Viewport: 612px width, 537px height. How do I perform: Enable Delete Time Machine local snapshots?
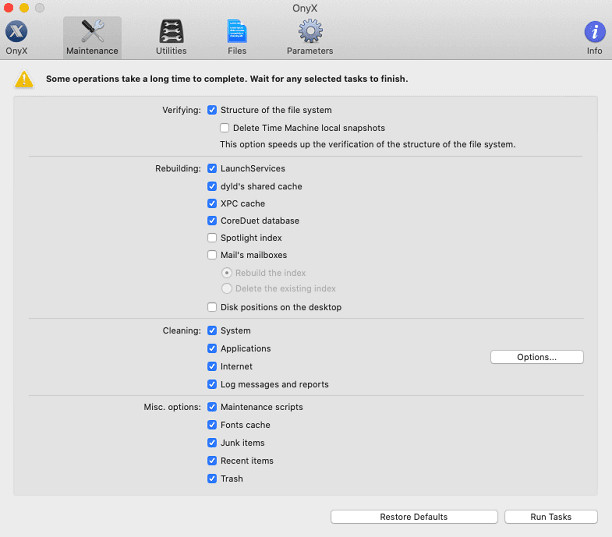(x=224, y=128)
